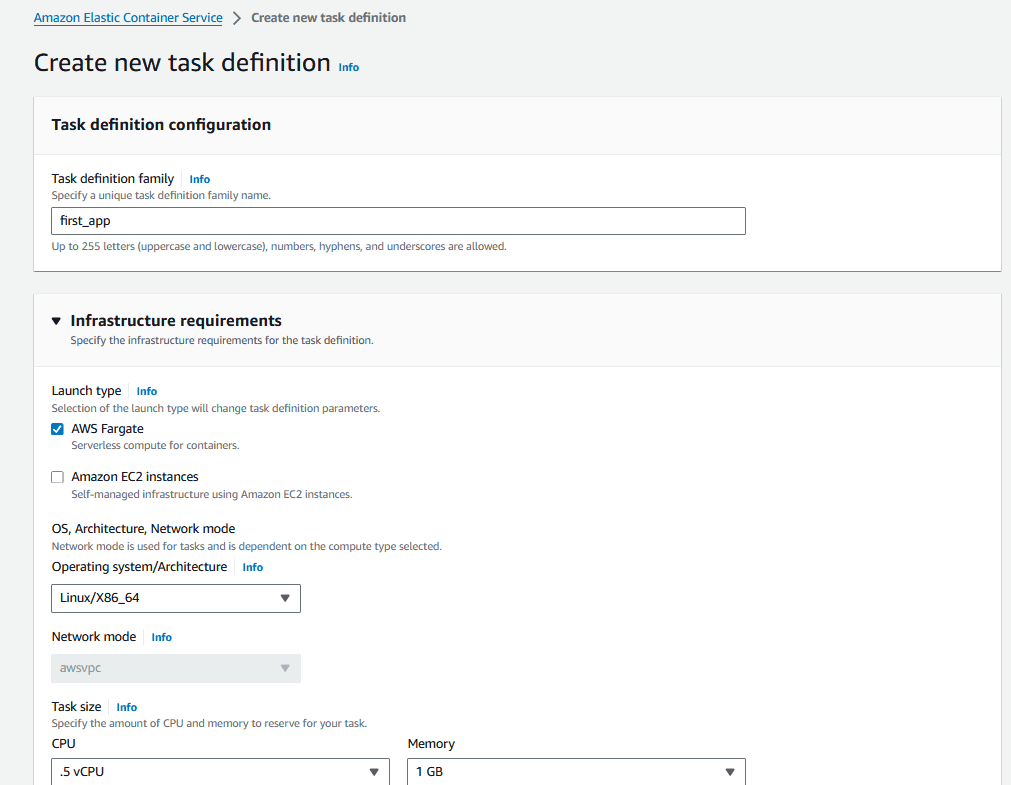Click the disabled awsvpc network mode dropdown

[176, 669]
